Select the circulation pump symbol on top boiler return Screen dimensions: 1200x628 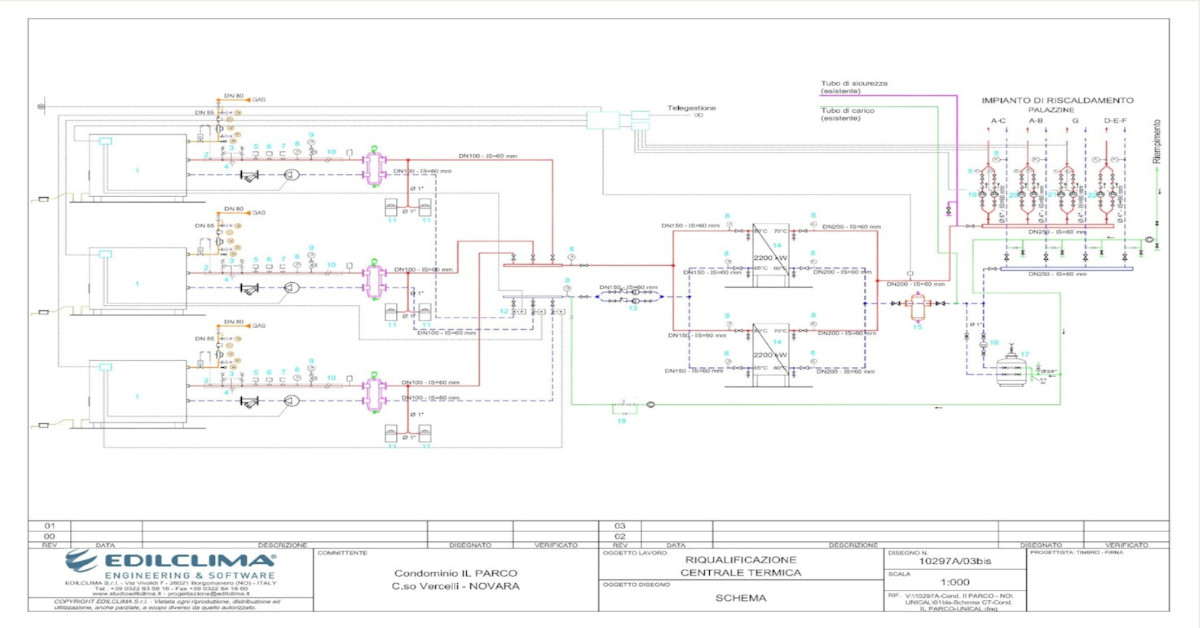click(x=292, y=174)
